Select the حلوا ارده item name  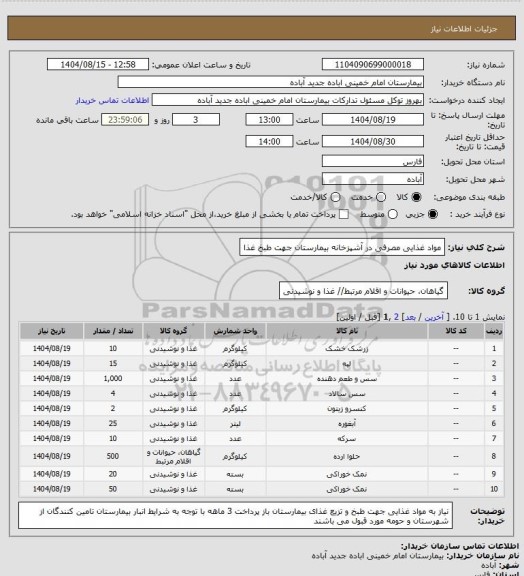(347, 456)
